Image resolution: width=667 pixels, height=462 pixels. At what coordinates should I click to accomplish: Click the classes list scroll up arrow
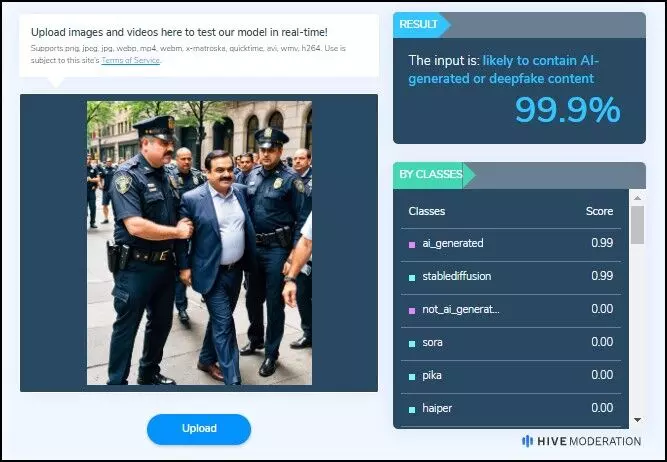point(637,198)
